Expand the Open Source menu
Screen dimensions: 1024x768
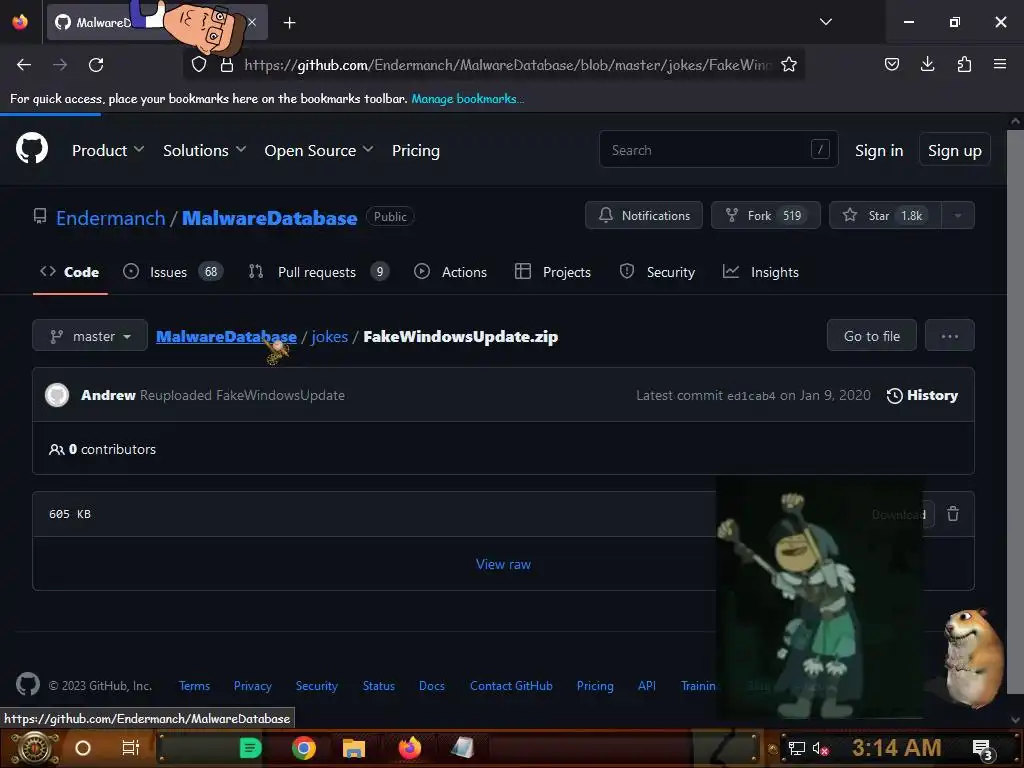(x=319, y=150)
